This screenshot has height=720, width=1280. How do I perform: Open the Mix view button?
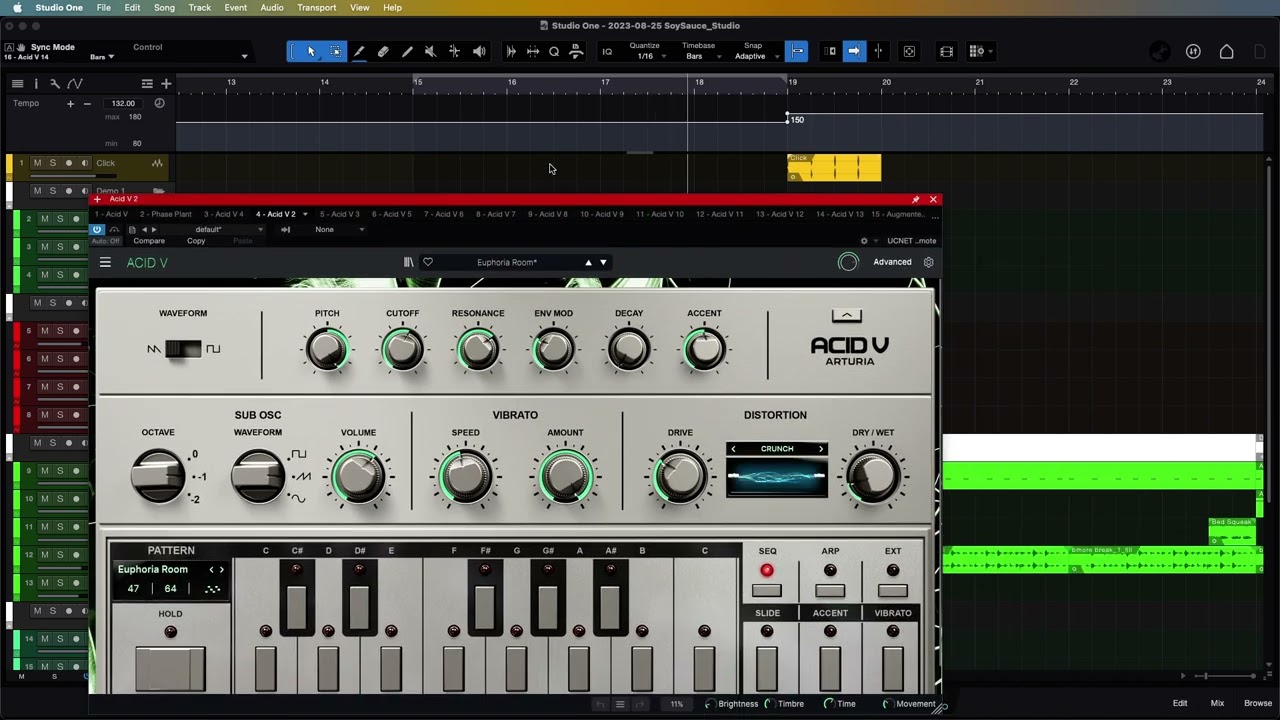[1217, 703]
